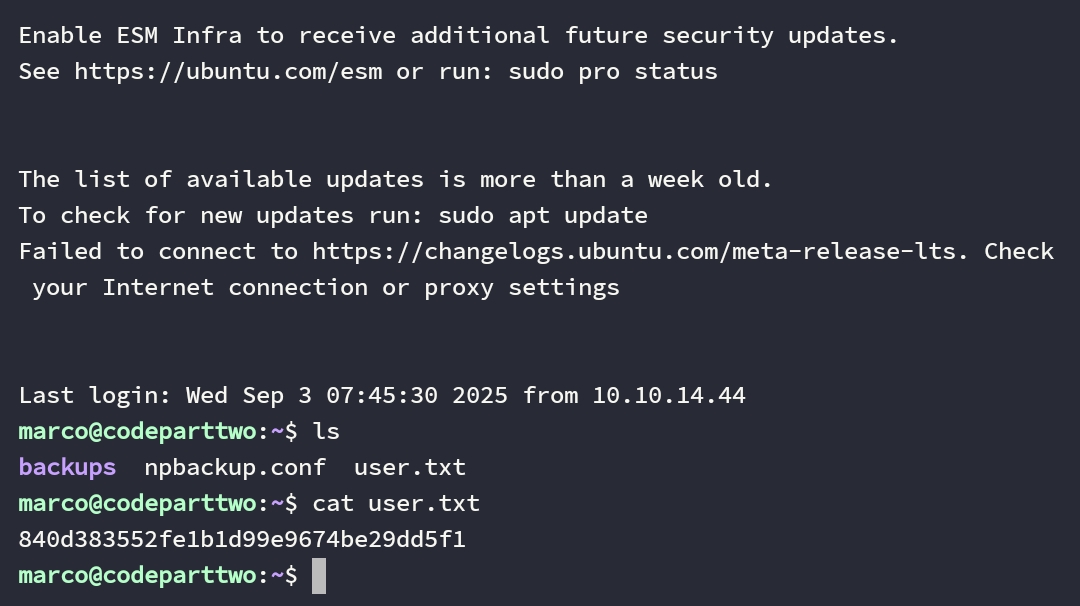1080x606 pixels.
Task: Click the 10.10.14.44 IP address
Action: (668, 396)
